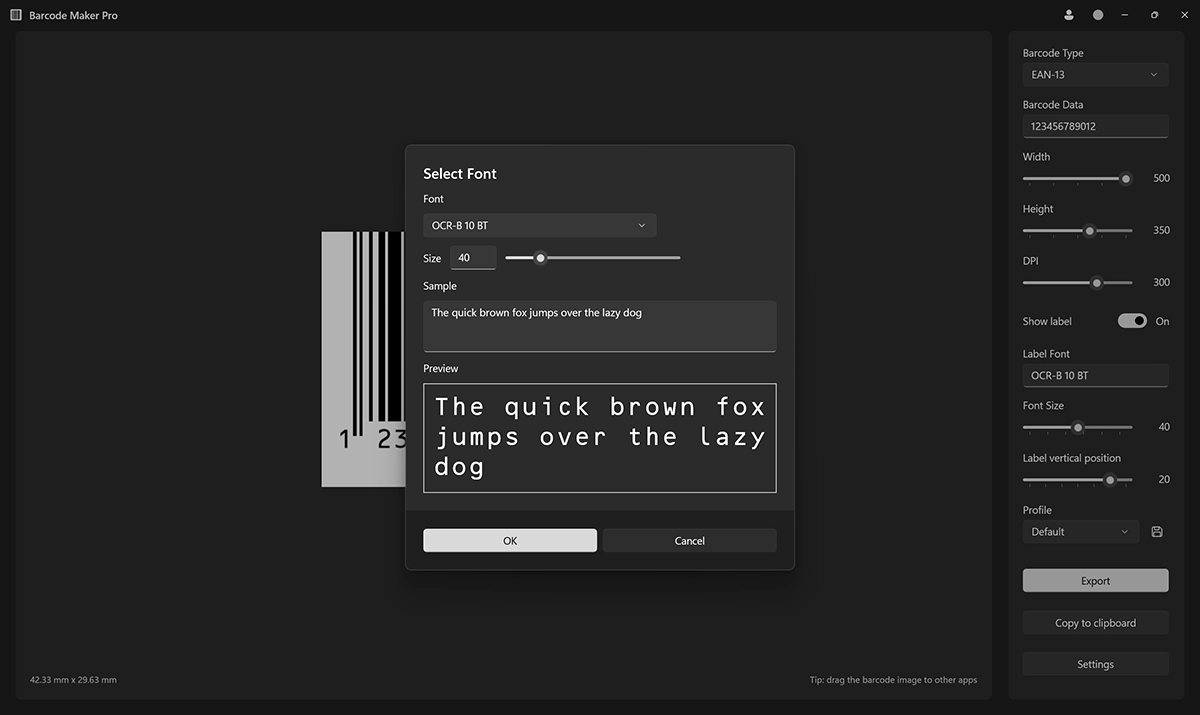Click the font Preview box text

[600, 438]
